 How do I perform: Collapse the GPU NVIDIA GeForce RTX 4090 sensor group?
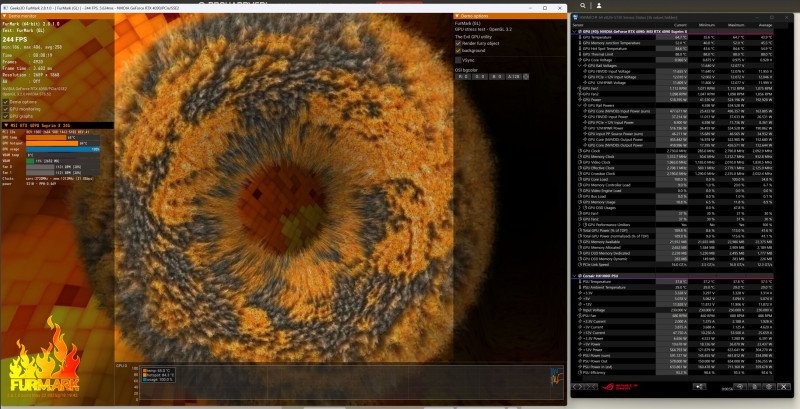576,31
